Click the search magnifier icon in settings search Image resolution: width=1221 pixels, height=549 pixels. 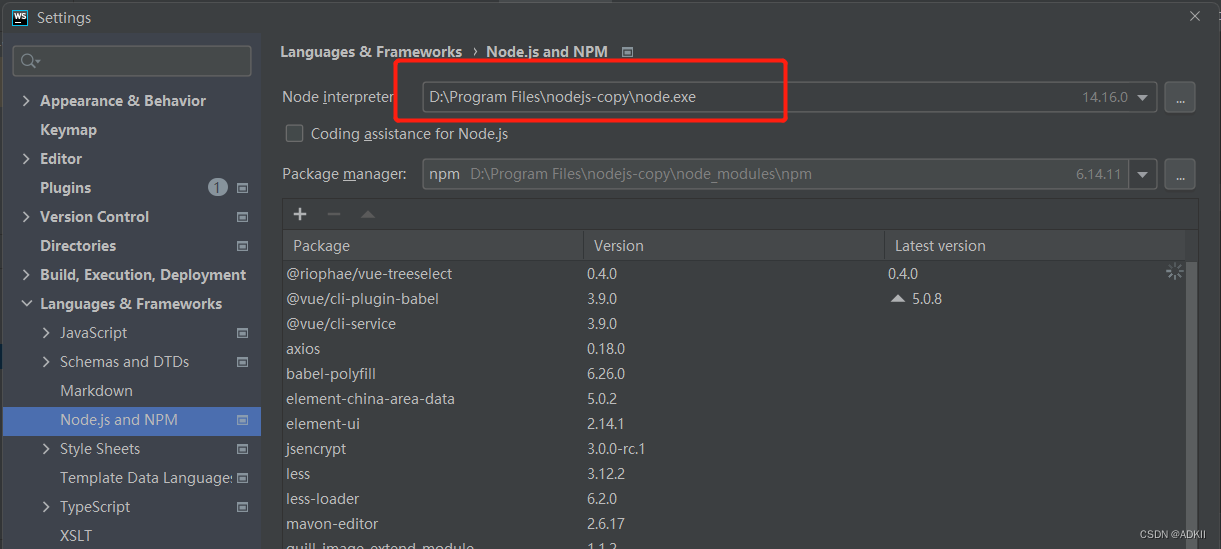[30, 62]
